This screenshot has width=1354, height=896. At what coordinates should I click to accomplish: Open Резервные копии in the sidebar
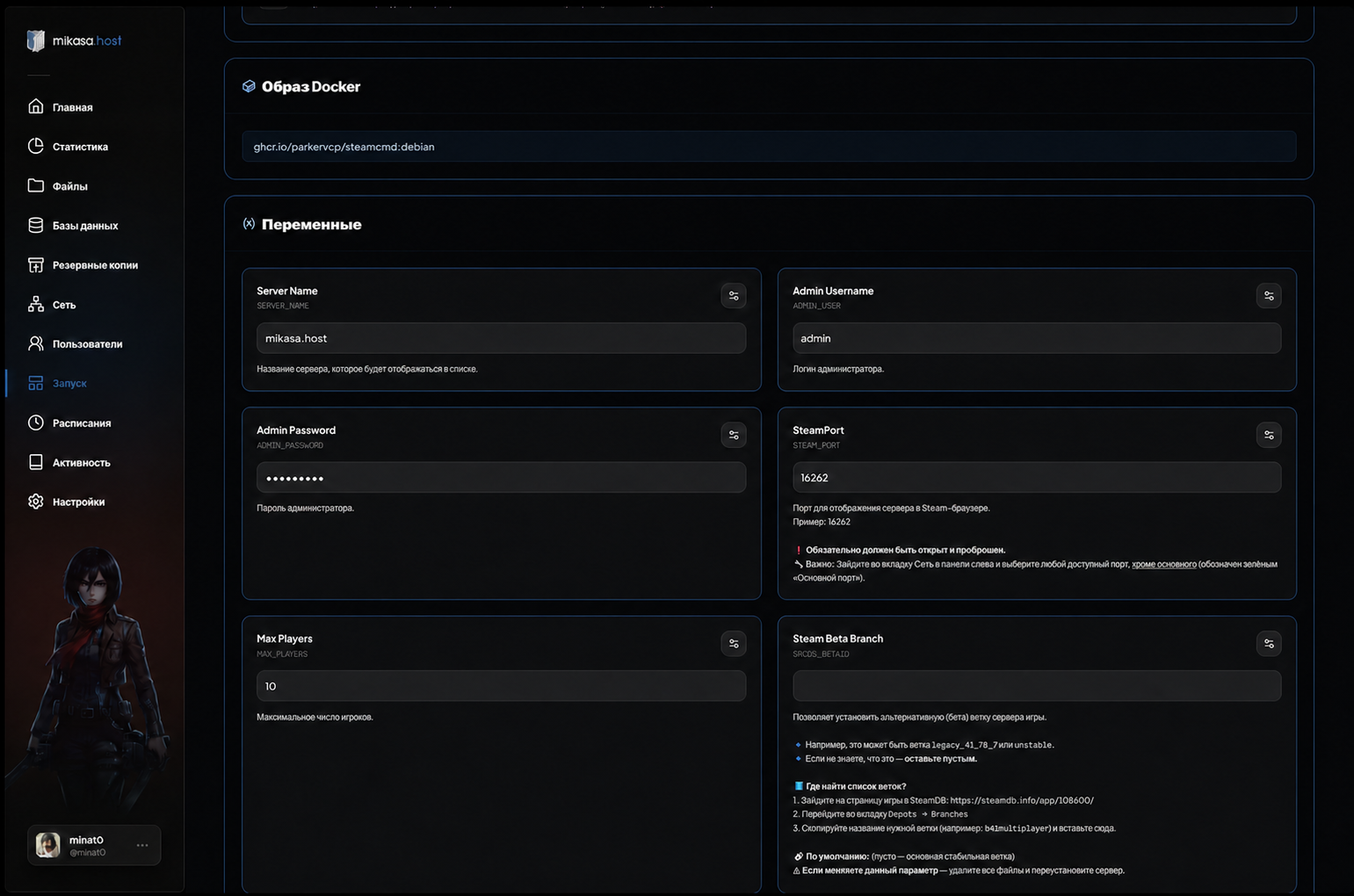(x=94, y=265)
